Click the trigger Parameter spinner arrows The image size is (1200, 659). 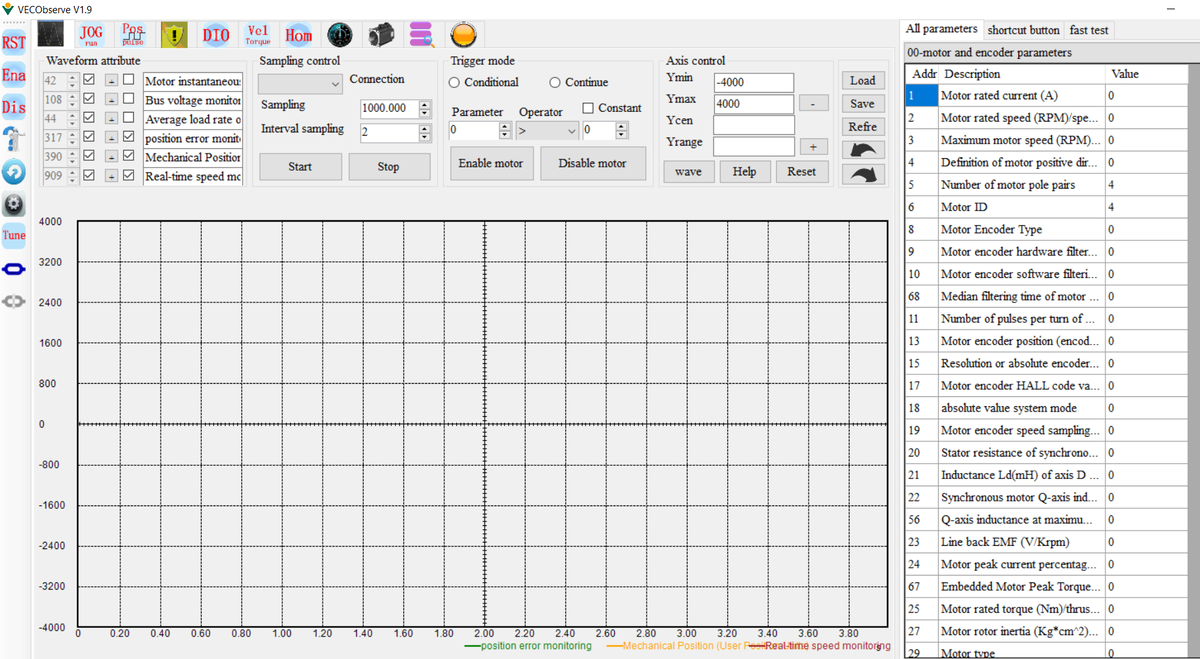pos(504,130)
